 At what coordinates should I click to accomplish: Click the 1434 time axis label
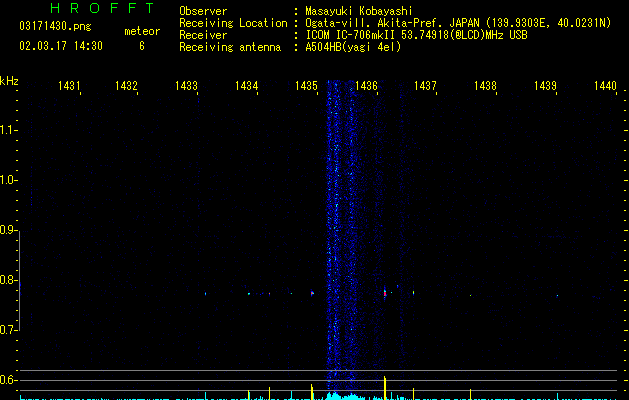246,86
